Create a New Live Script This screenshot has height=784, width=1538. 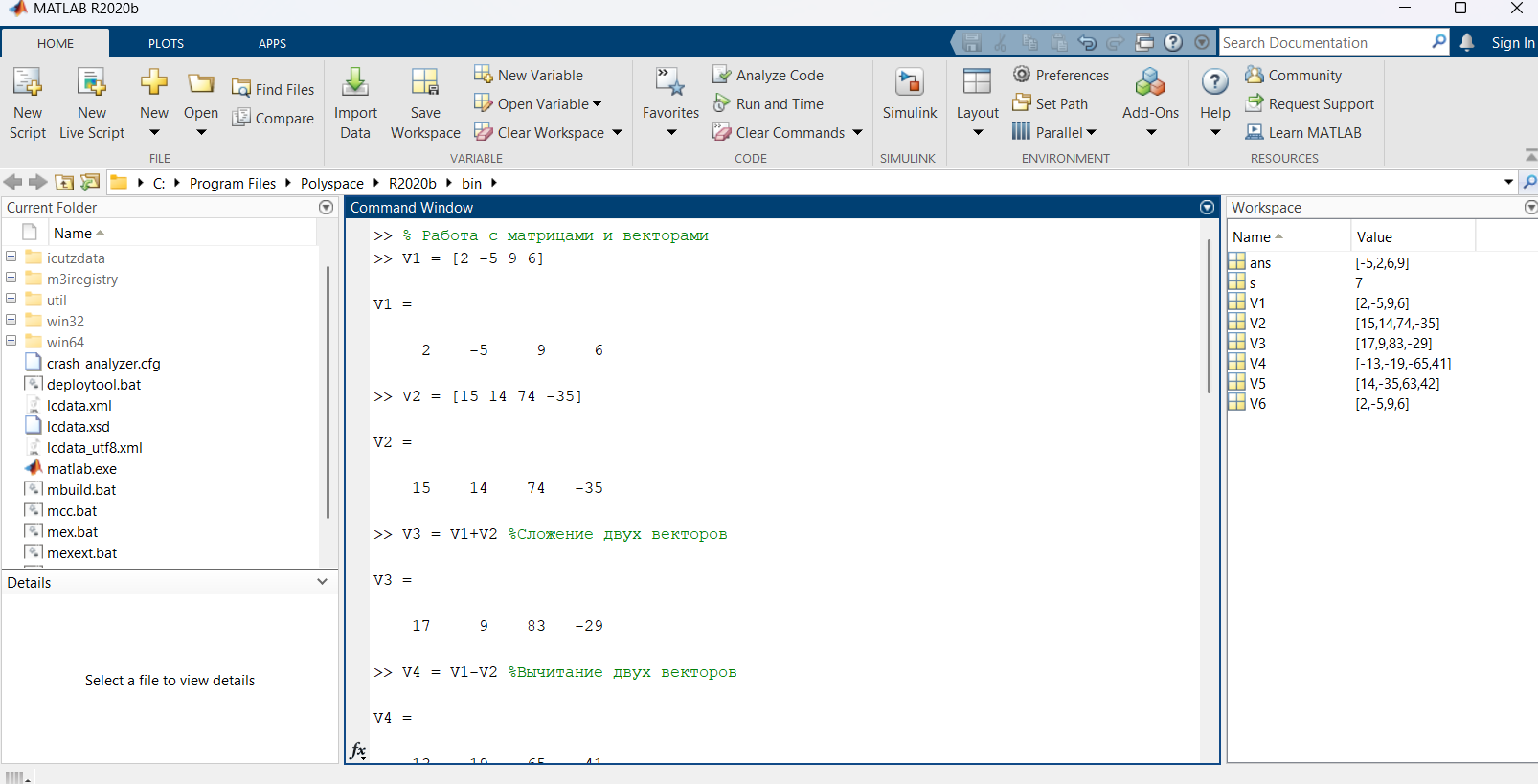tap(92, 103)
